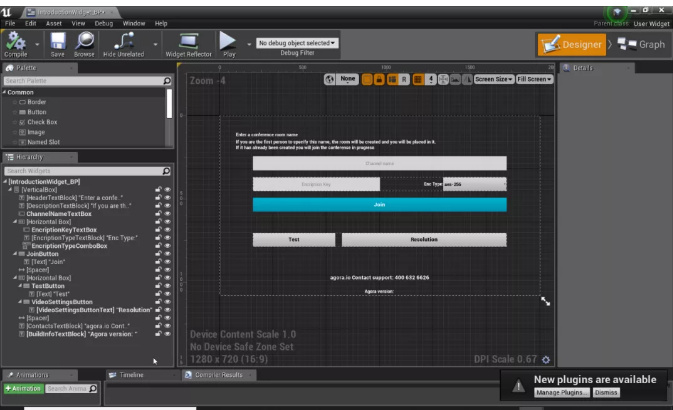Viewport: 673px width, 410px height.
Task: Switch to the Compiler Results tab
Action: coord(218,375)
